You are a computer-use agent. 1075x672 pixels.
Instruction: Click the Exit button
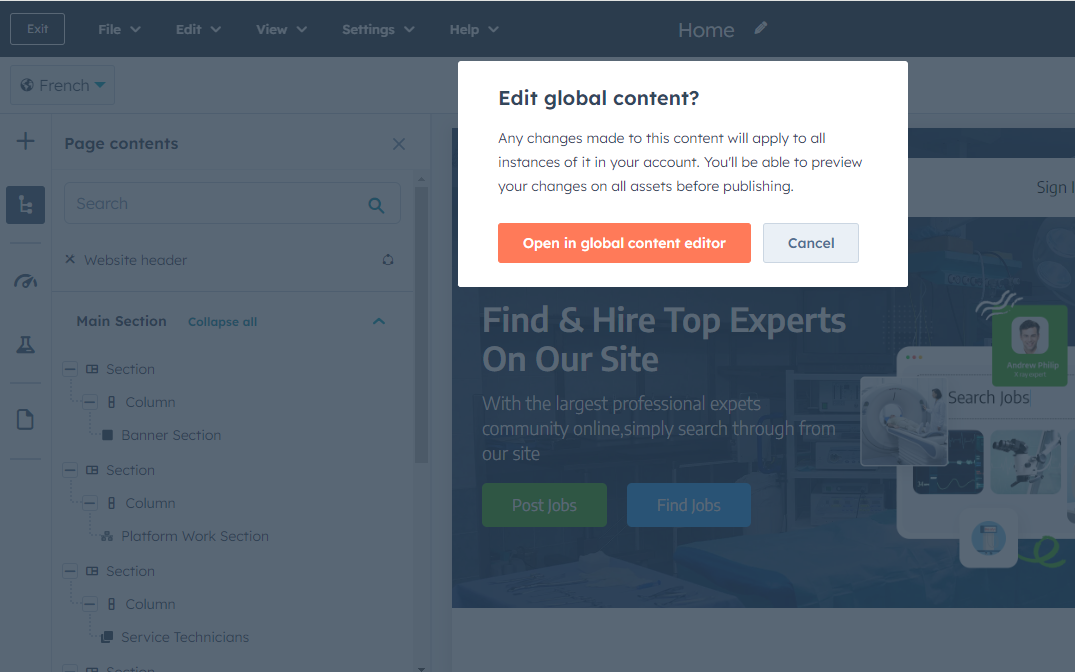coord(37,29)
